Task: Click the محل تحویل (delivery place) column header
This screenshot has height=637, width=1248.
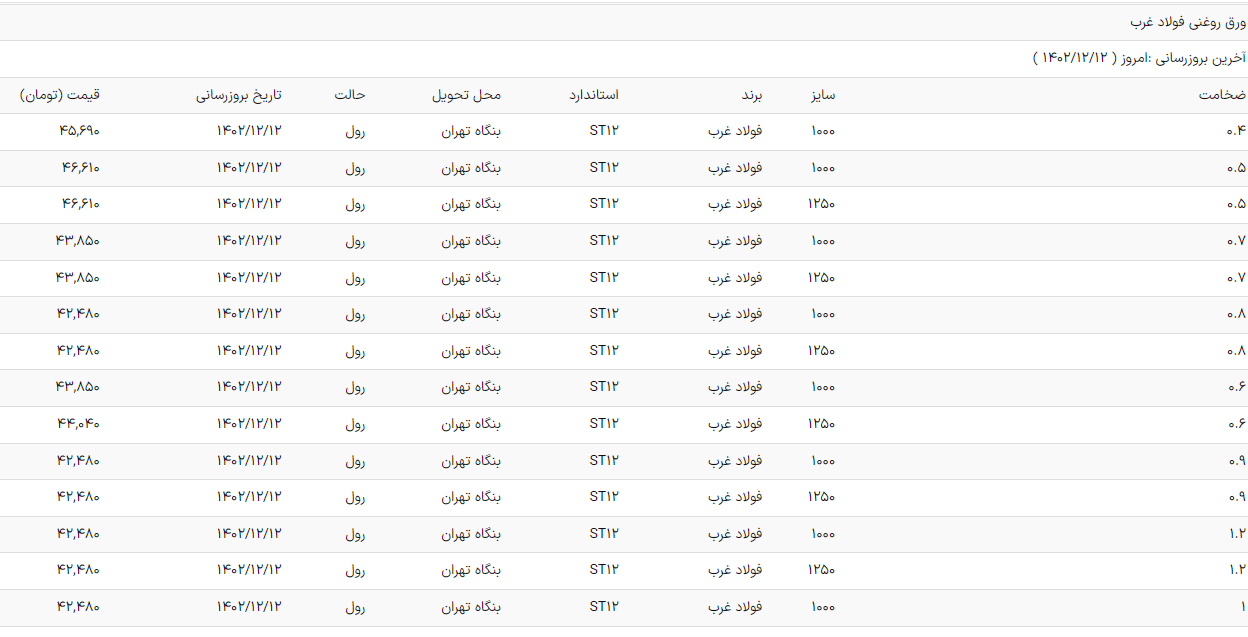Action: (x=466, y=96)
